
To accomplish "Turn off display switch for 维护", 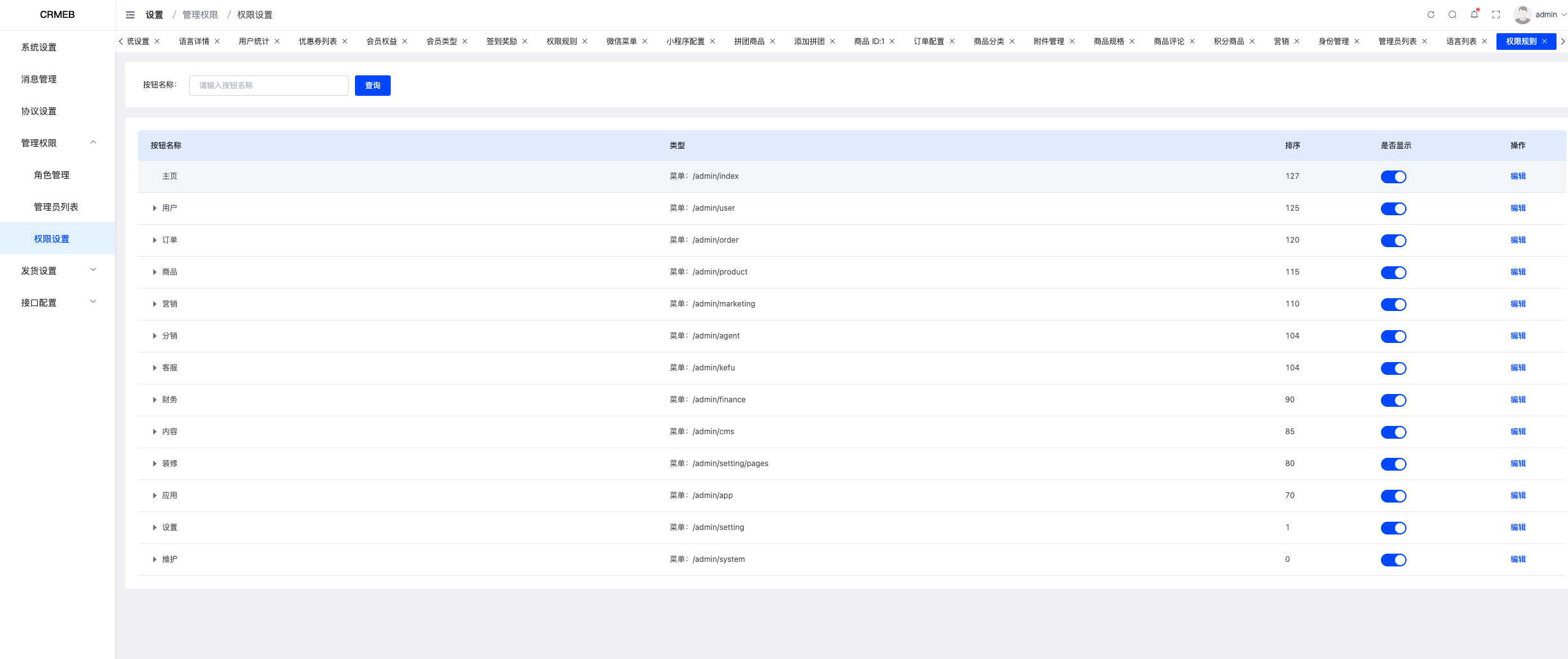I will [1394, 560].
